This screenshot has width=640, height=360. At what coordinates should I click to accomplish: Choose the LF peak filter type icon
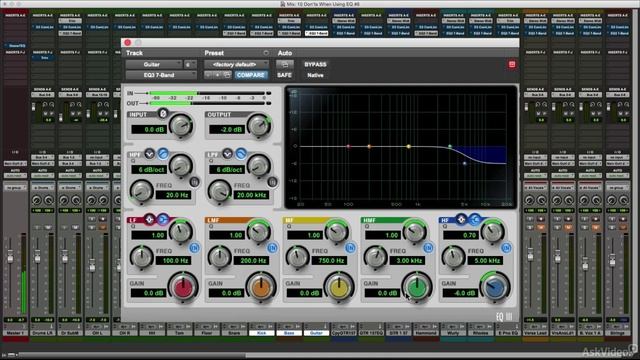tap(149, 220)
